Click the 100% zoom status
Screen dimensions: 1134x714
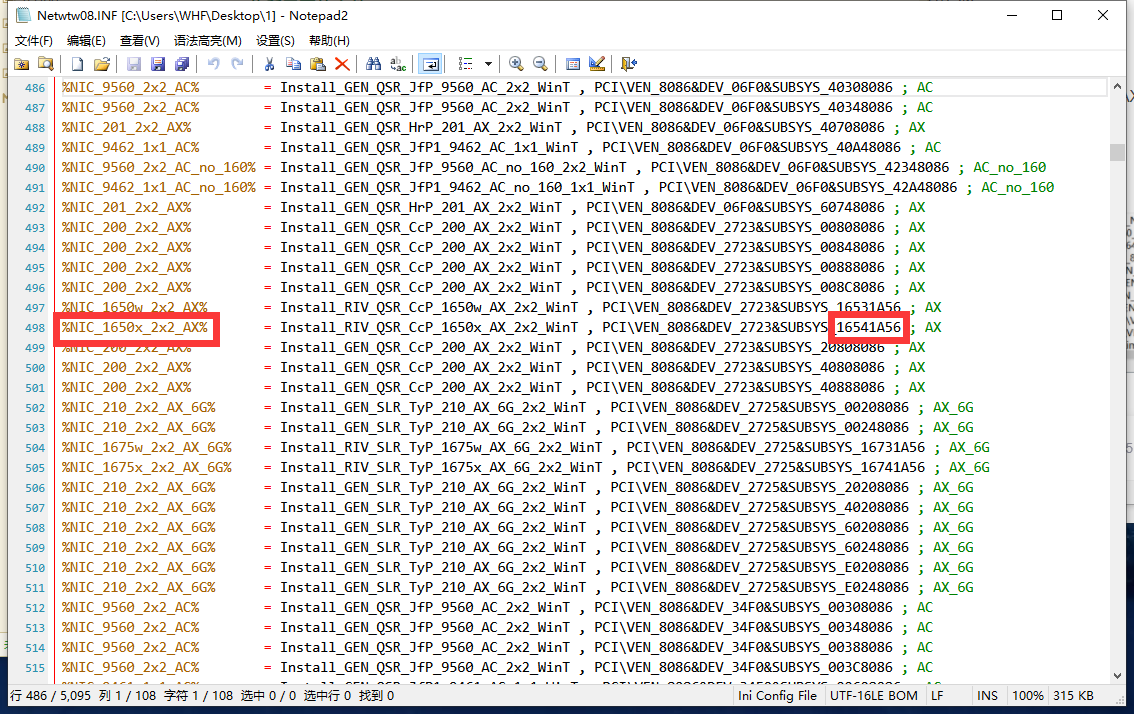click(1028, 696)
